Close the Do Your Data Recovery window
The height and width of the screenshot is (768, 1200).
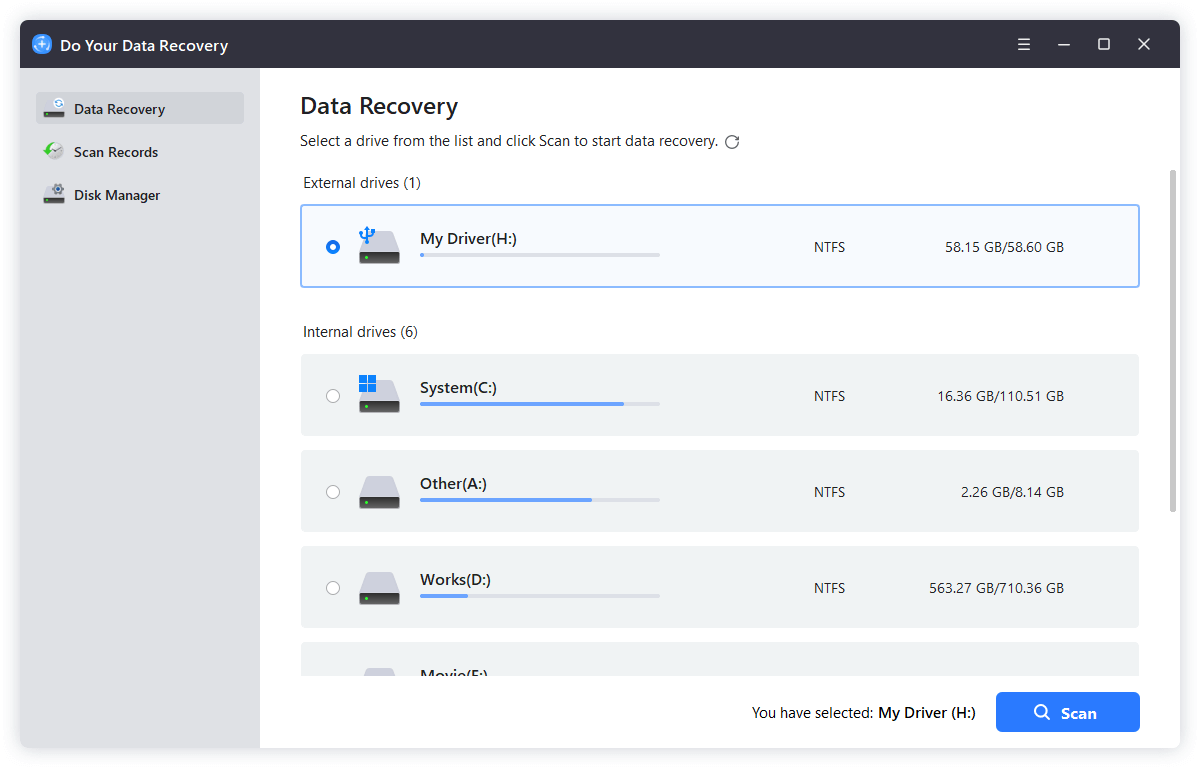click(x=1144, y=44)
